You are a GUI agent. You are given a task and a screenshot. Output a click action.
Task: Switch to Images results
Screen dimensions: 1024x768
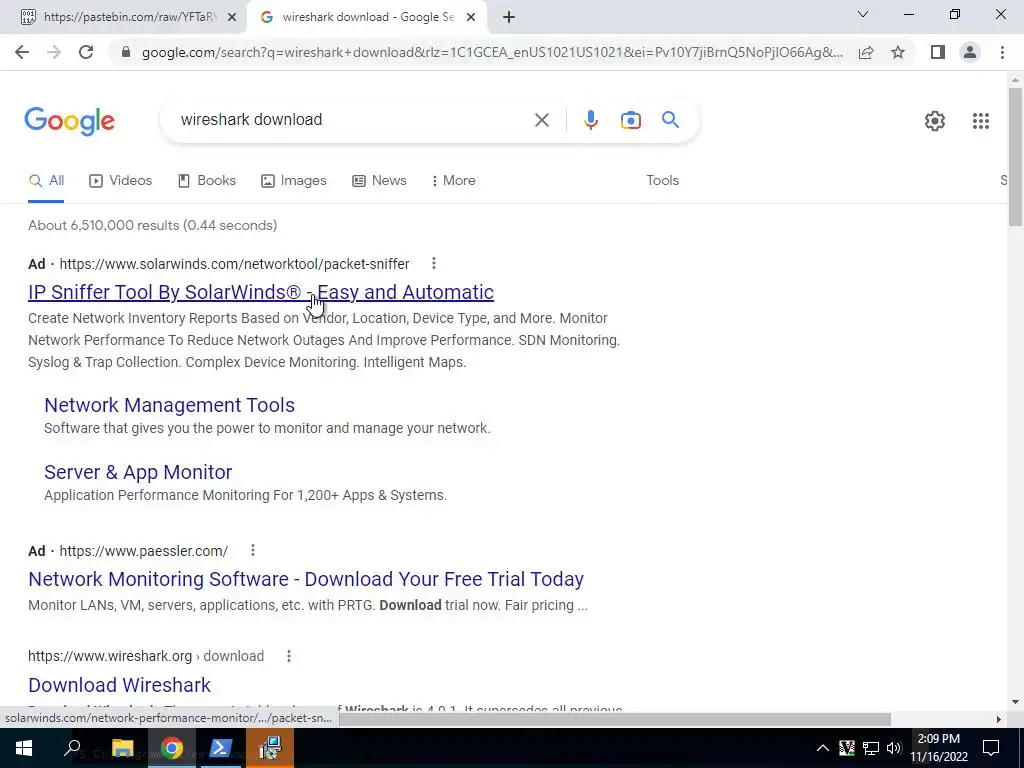[294, 181]
